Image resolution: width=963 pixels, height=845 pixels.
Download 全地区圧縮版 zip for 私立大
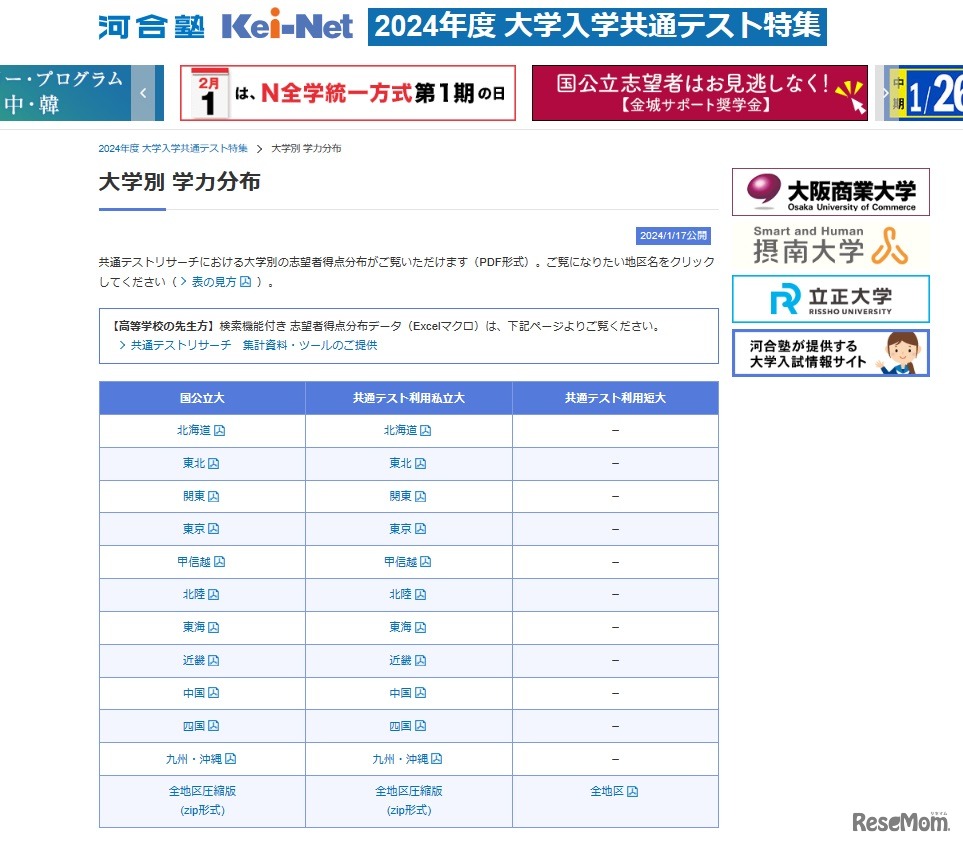point(409,801)
